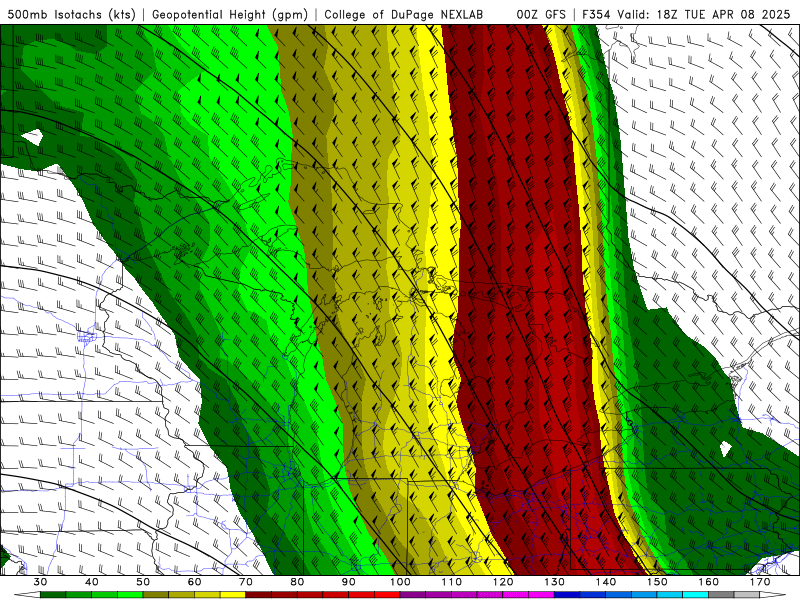The width and height of the screenshot is (800, 600).
Task: Click the 60 label on the color scale
Action: click(x=194, y=582)
